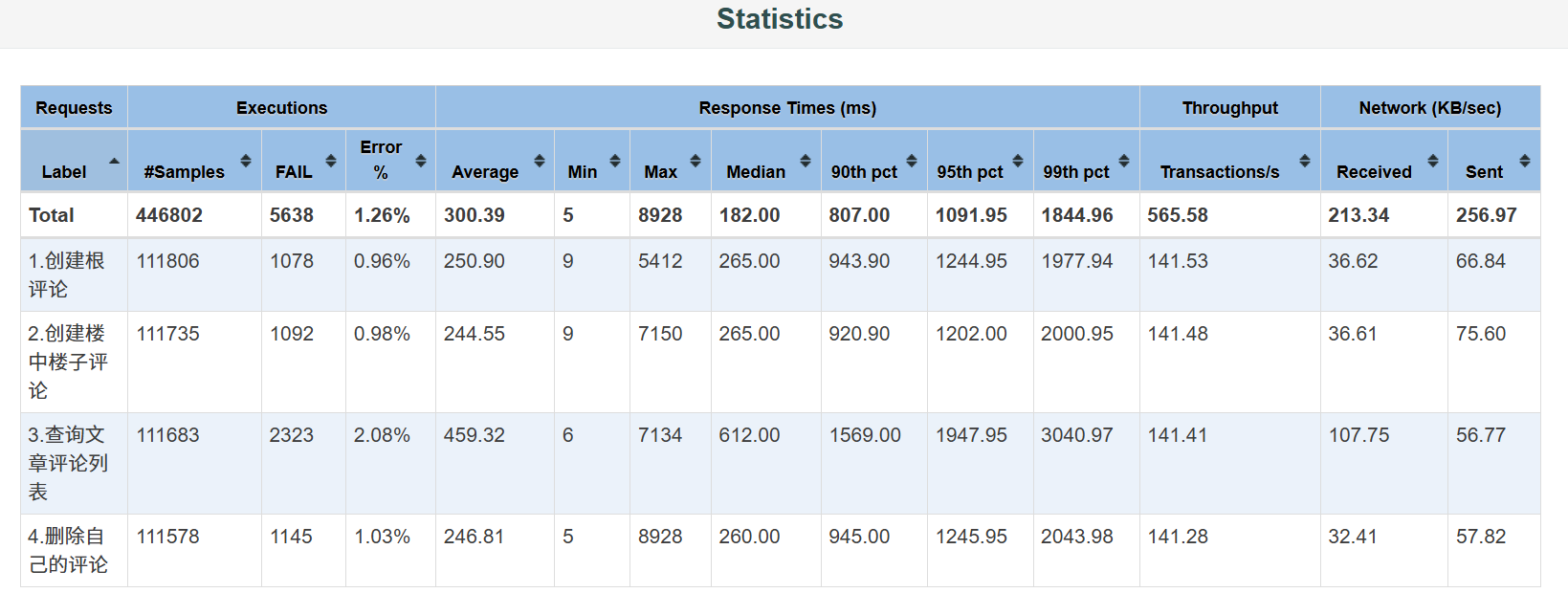Click the Label column header text
1568x615 pixels.
64,172
